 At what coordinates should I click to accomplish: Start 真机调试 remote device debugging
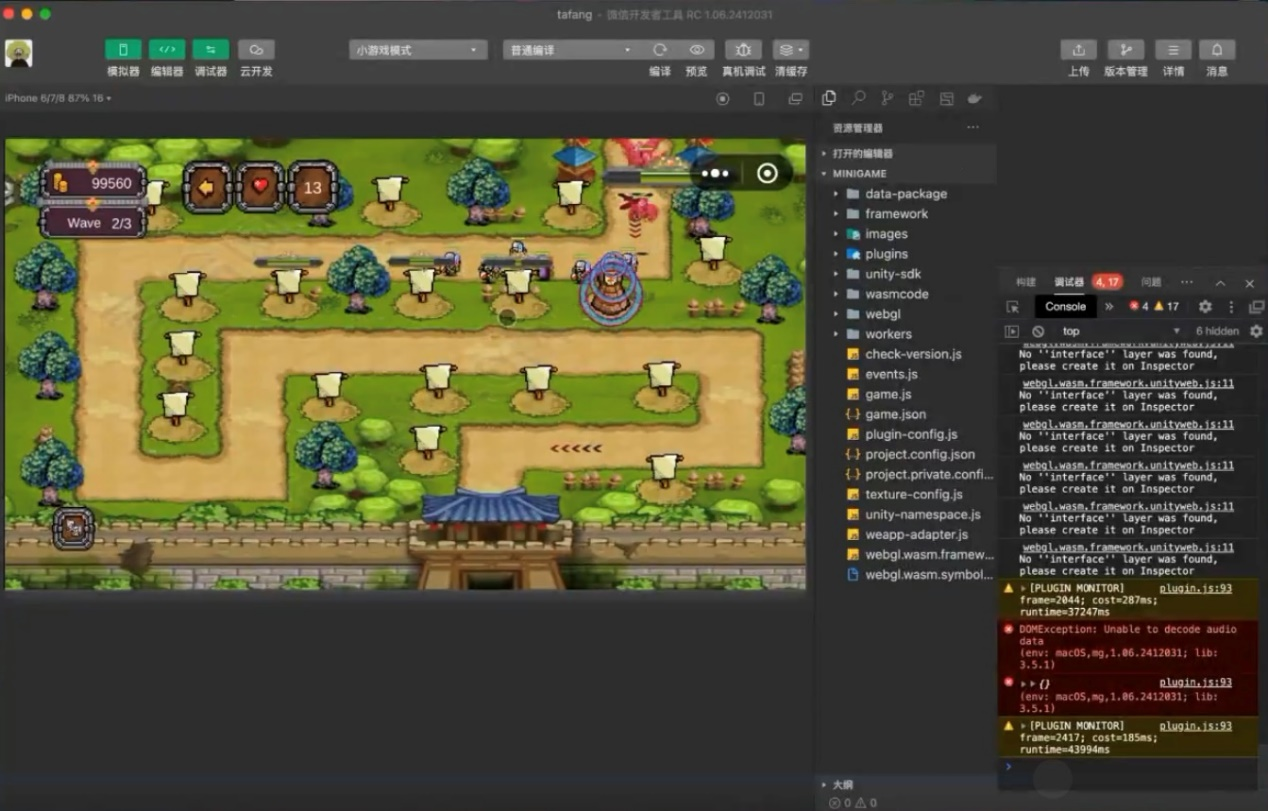743,50
